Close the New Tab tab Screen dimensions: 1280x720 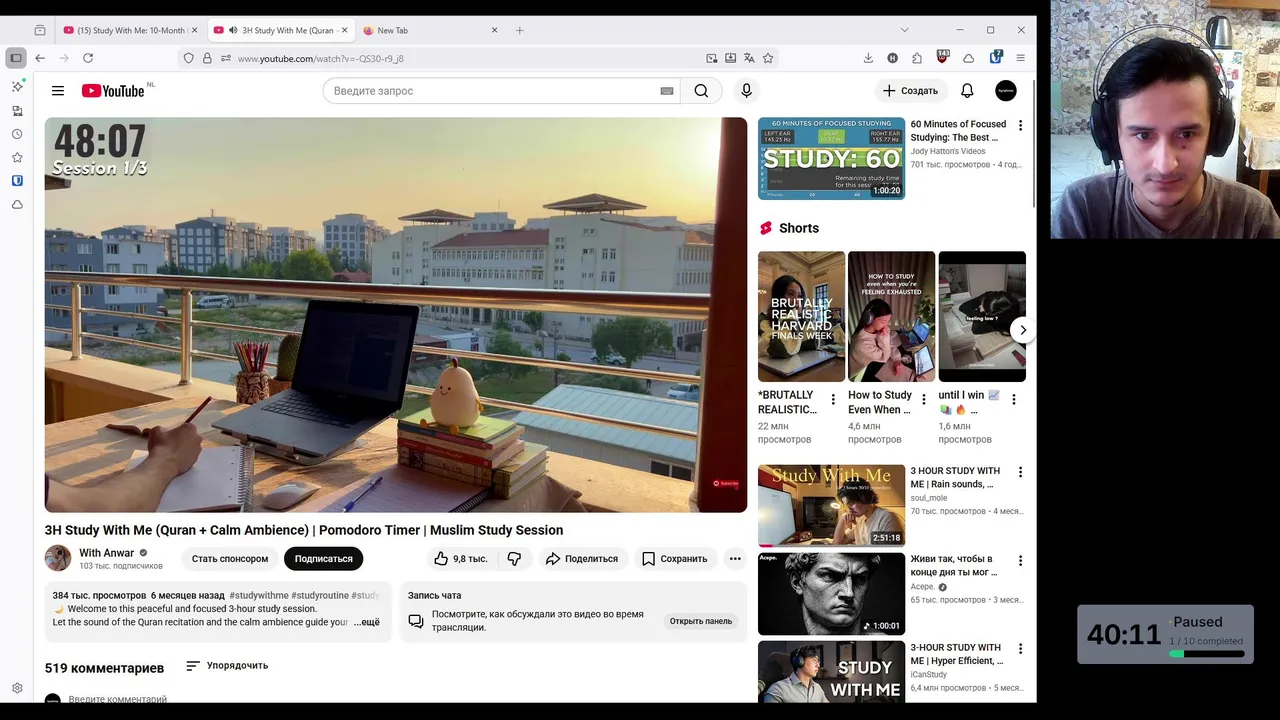tap(494, 30)
